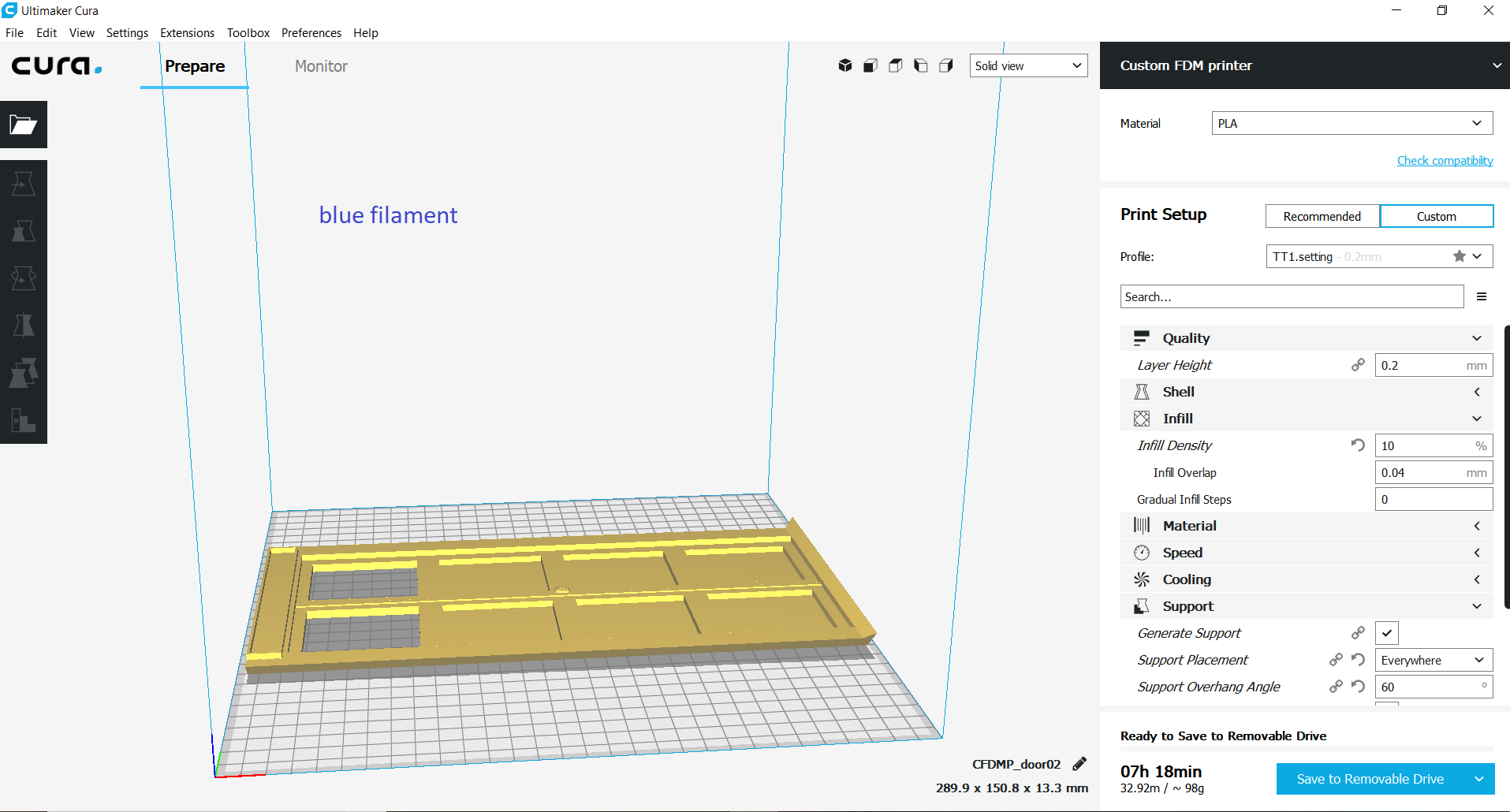The height and width of the screenshot is (812, 1510).
Task: Expand the Cooling settings section
Action: (x=1307, y=579)
